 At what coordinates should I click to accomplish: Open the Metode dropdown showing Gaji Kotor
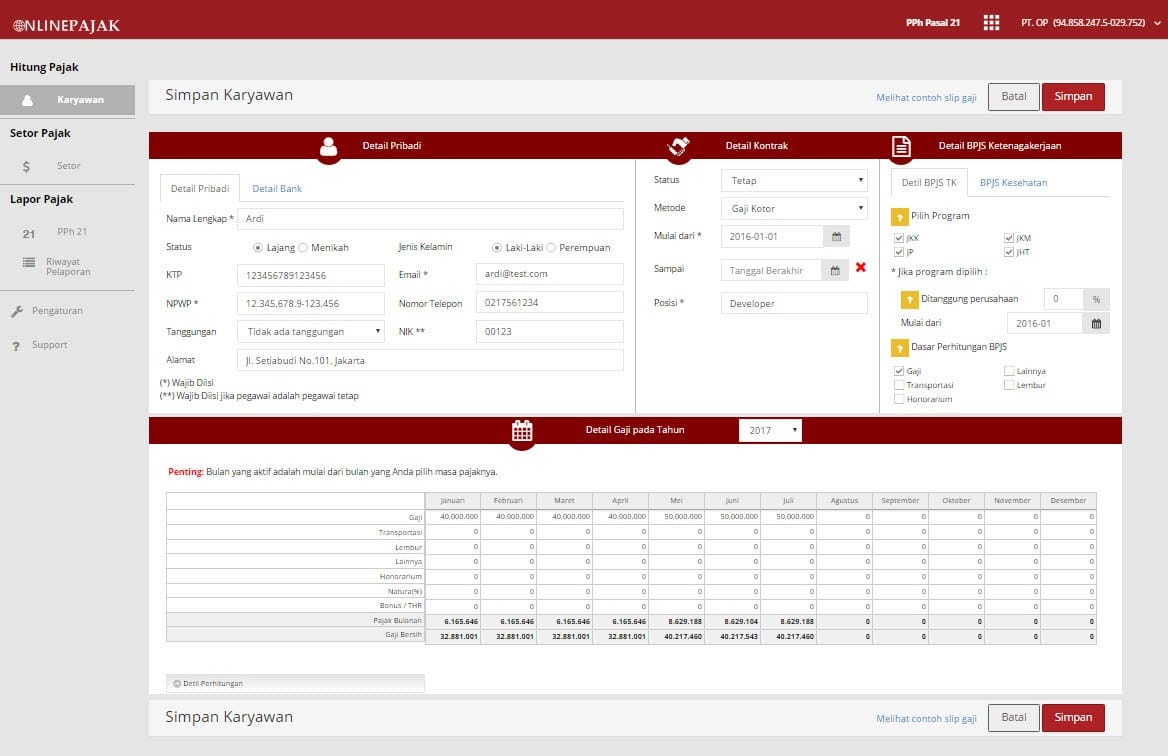coord(794,209)
